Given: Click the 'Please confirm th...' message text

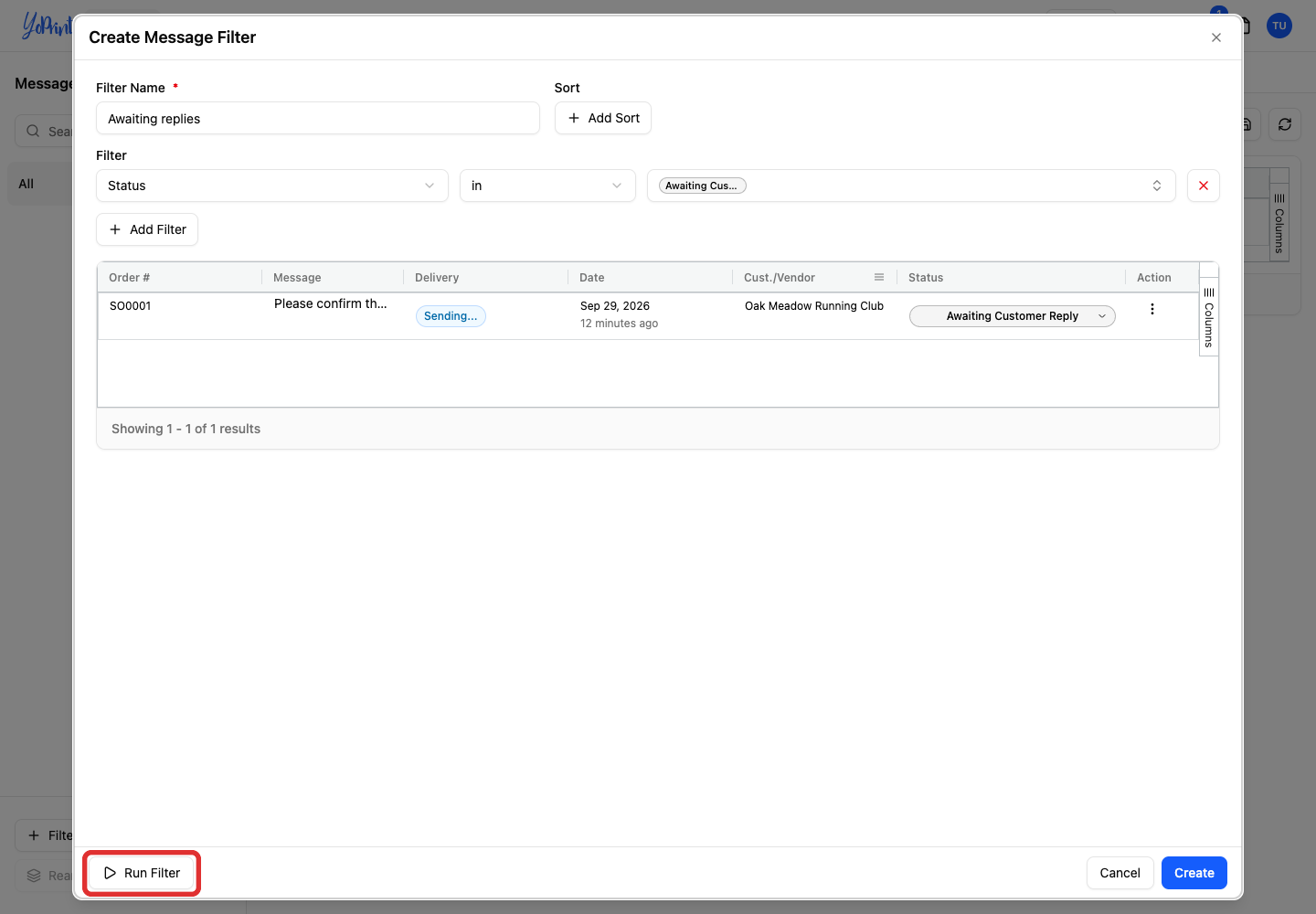Looking at the screenshot, I should click(331, 303).
